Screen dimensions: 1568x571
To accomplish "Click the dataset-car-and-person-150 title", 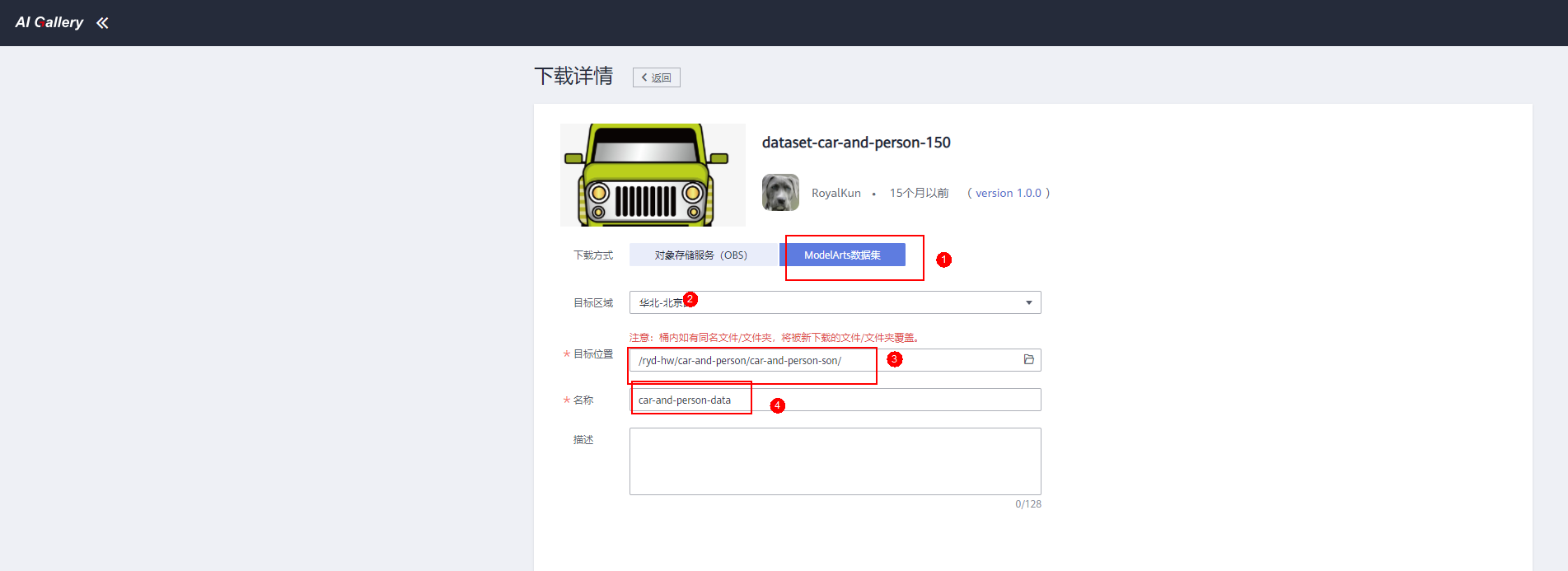I will [x=856, y=143].
